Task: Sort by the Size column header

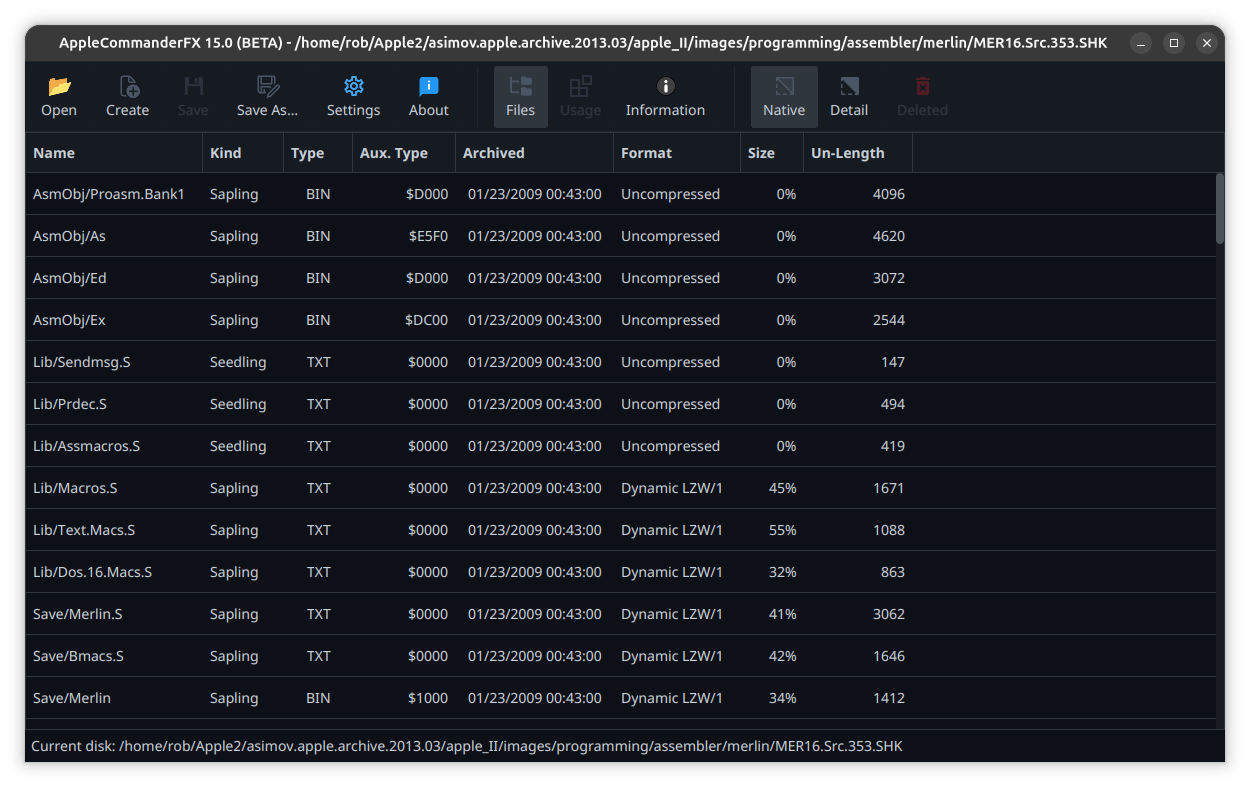Action: click(x=772, y=153)
